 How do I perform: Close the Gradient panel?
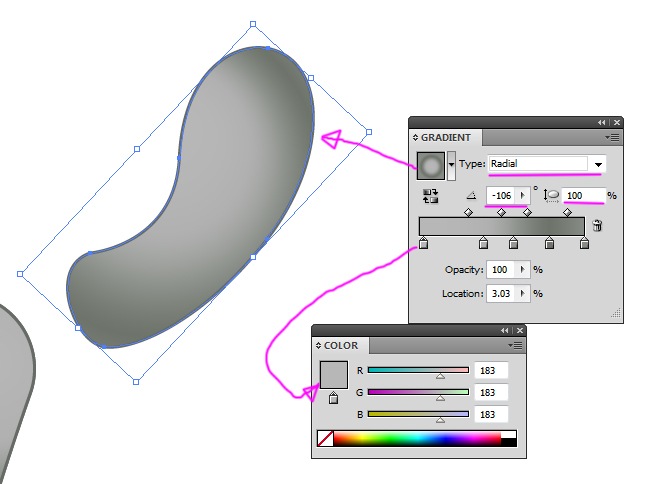617,122
